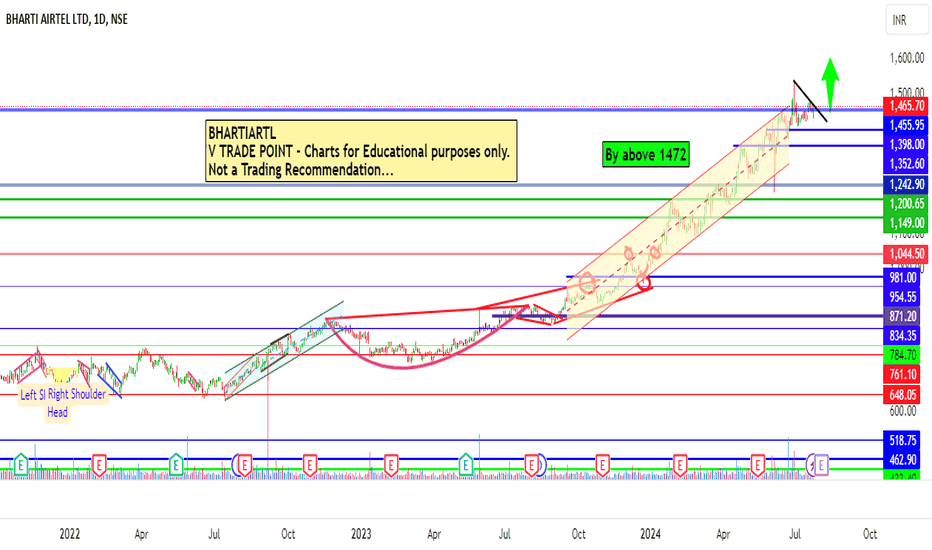Select the 'Head' annotation label
Image resolution: width=932 pixels, height=550 pixels.
(58, 412)
